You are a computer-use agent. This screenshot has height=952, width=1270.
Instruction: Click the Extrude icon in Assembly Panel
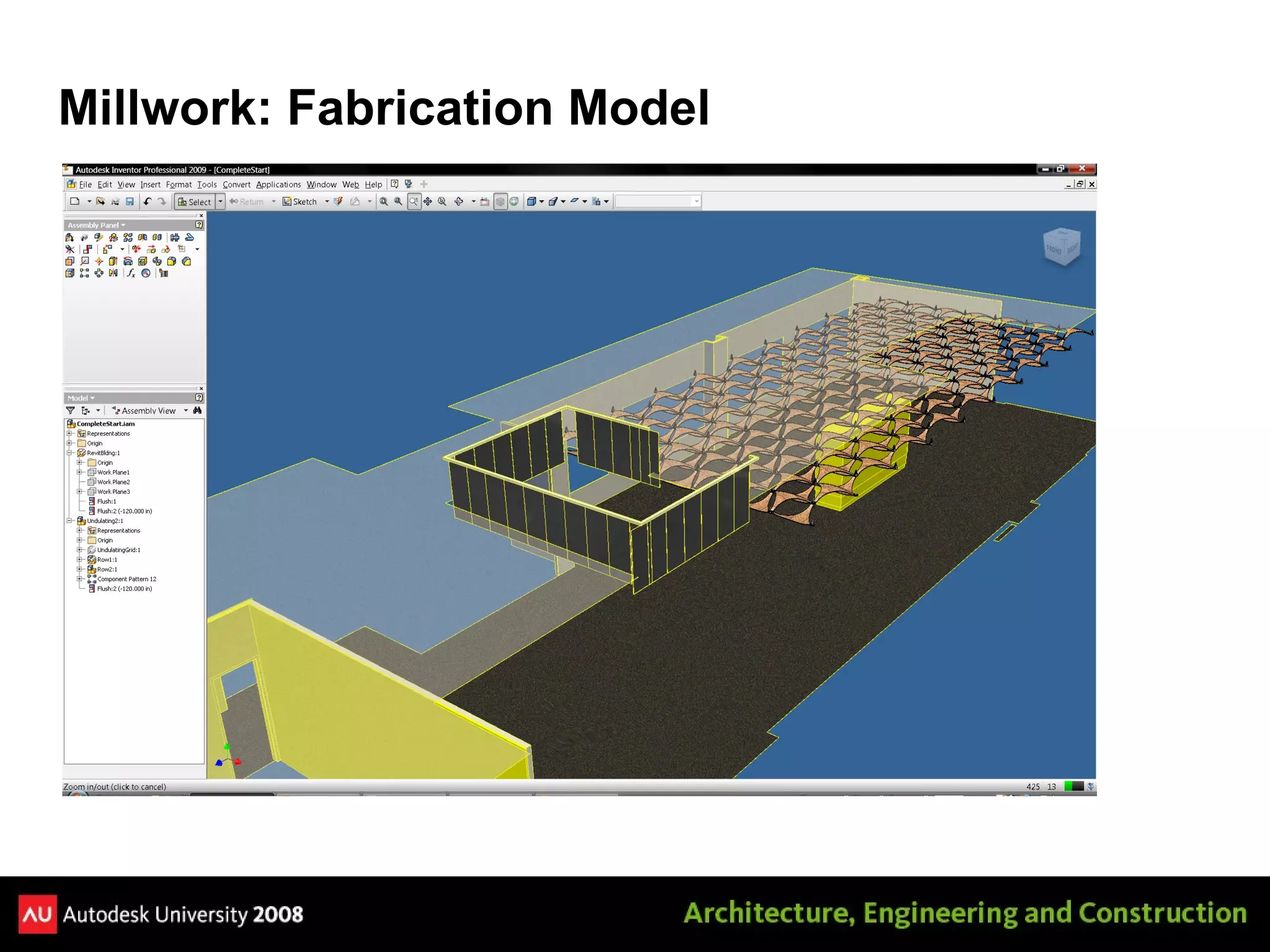pyautogui.click(x=113, y=261)
